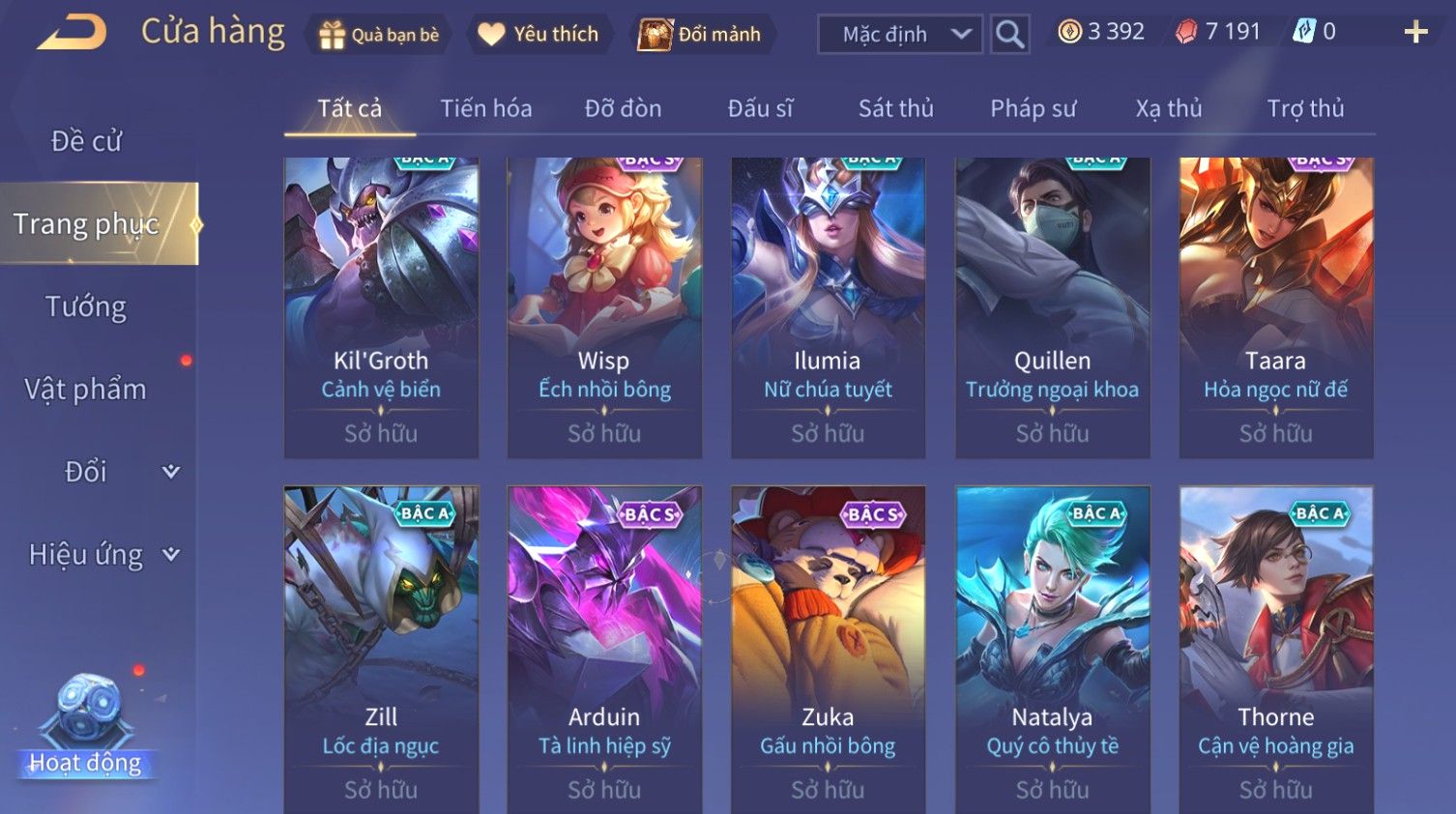Open Yêu thích favorites button
This screenshot has width=1456, height=814.
pos(539,35)
